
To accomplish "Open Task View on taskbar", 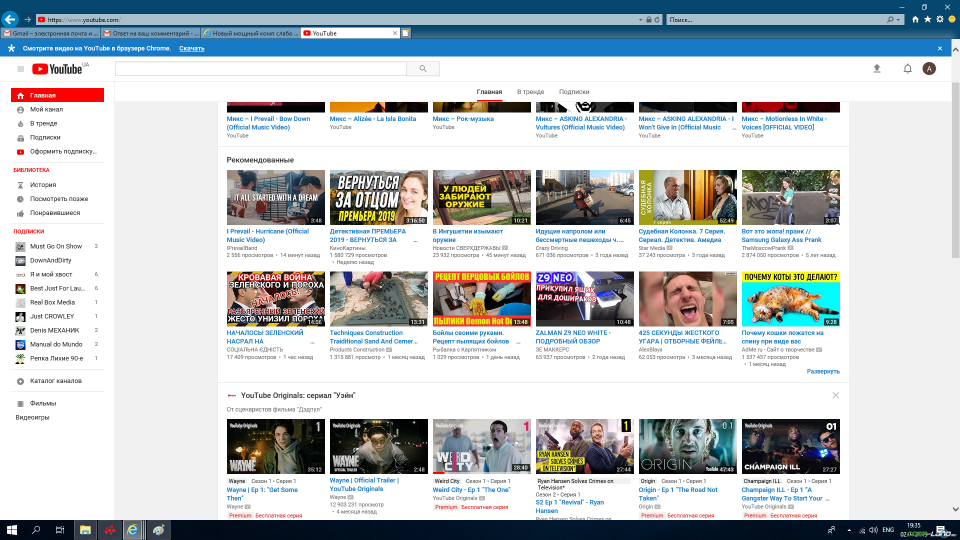I will pos(59,530).
